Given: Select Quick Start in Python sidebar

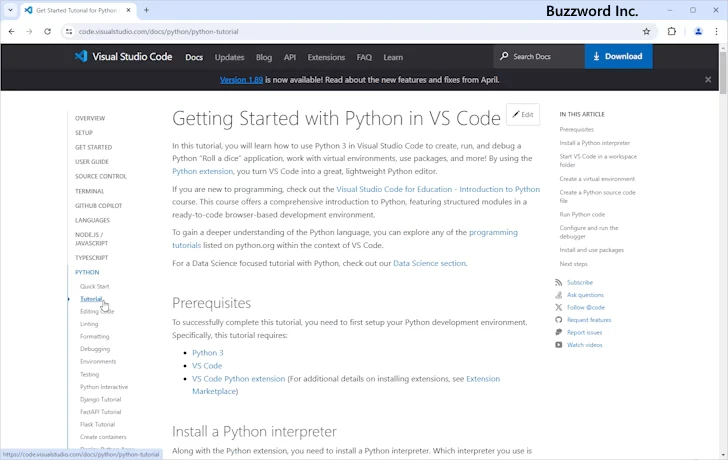Looking at the screenshot, I should click(x=95, y=287).
